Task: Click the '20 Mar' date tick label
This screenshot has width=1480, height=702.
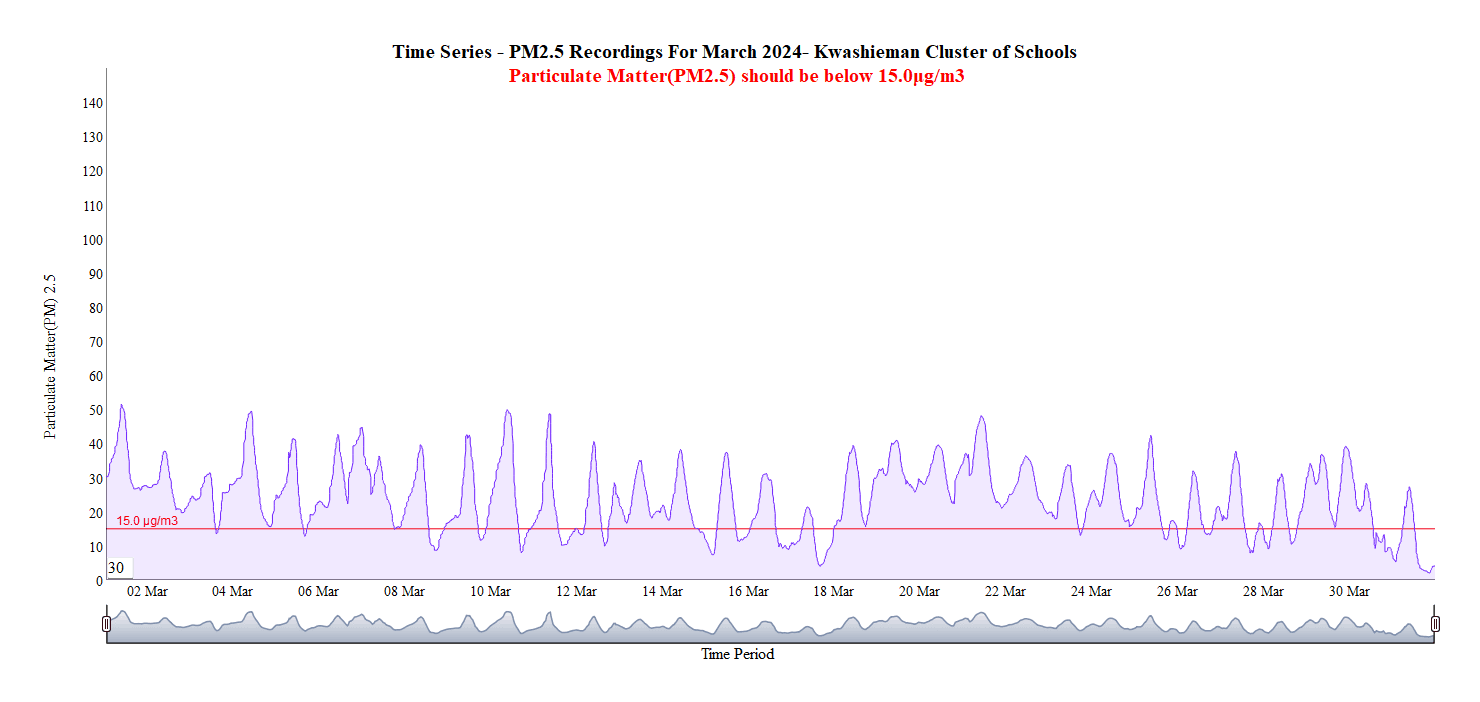Action: [x=919, y=592]
